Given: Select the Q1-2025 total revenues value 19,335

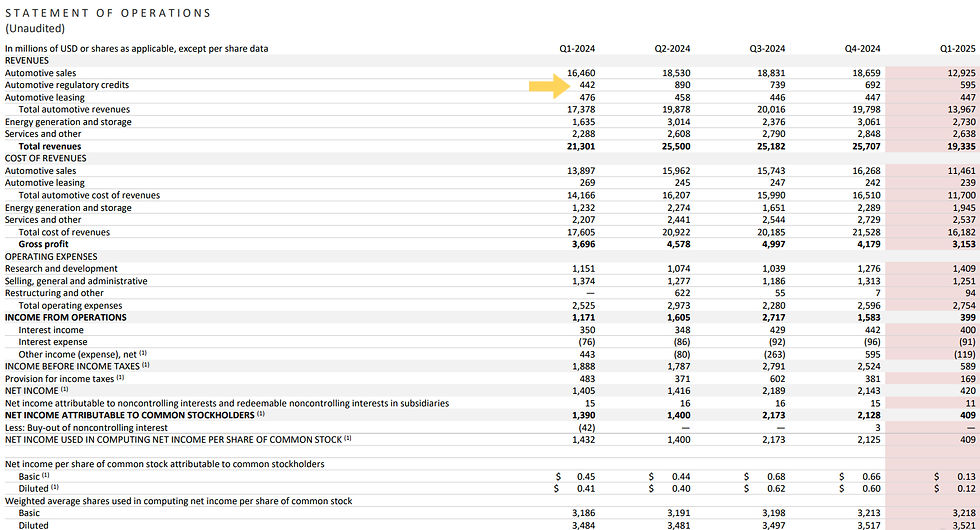Looking at the screenshot, I should tap(961, 146).
